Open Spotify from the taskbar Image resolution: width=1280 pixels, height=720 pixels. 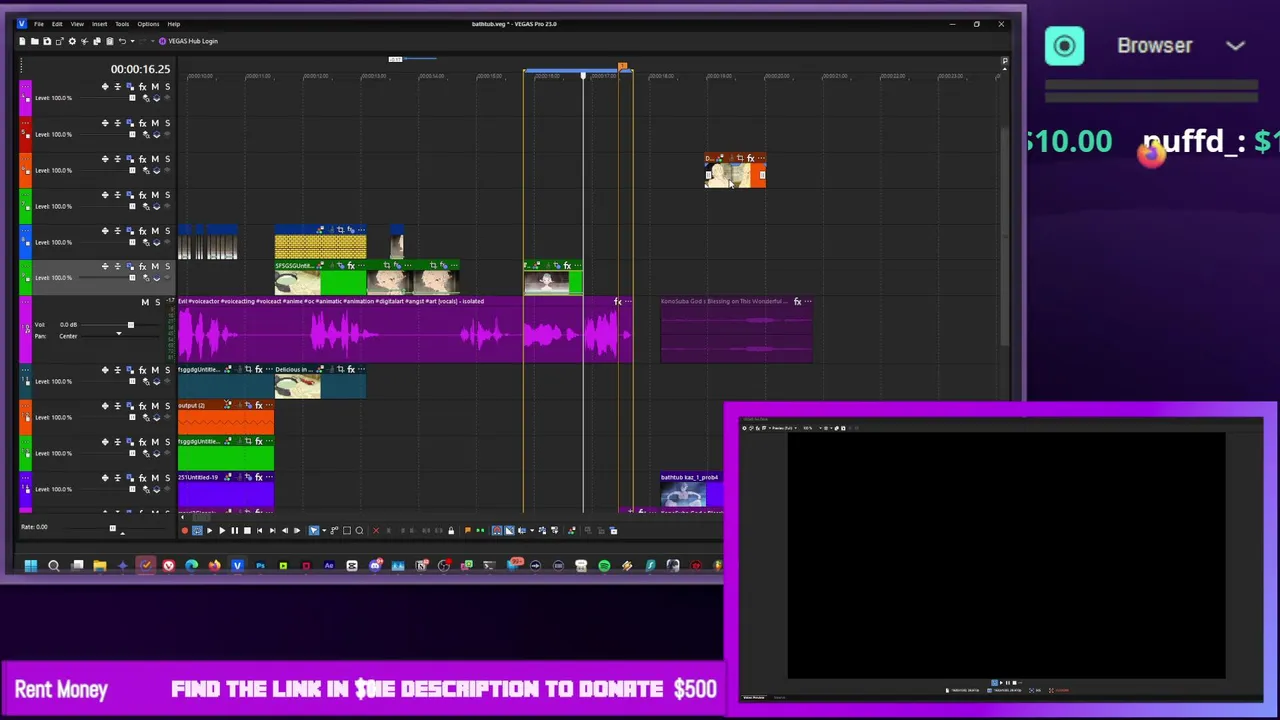(604, 566)
